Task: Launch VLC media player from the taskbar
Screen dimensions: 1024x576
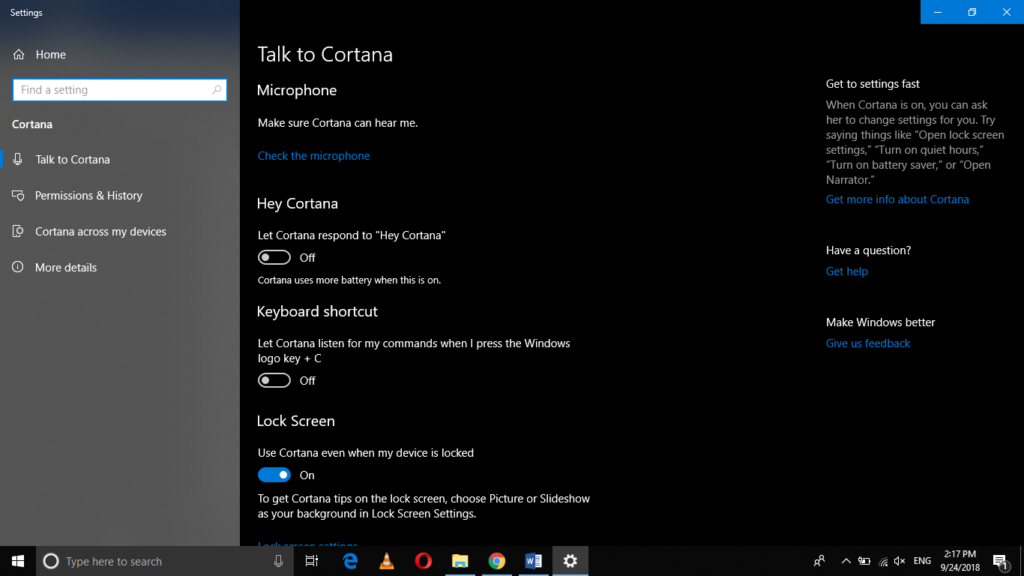Action: click(x=386, y=561)
